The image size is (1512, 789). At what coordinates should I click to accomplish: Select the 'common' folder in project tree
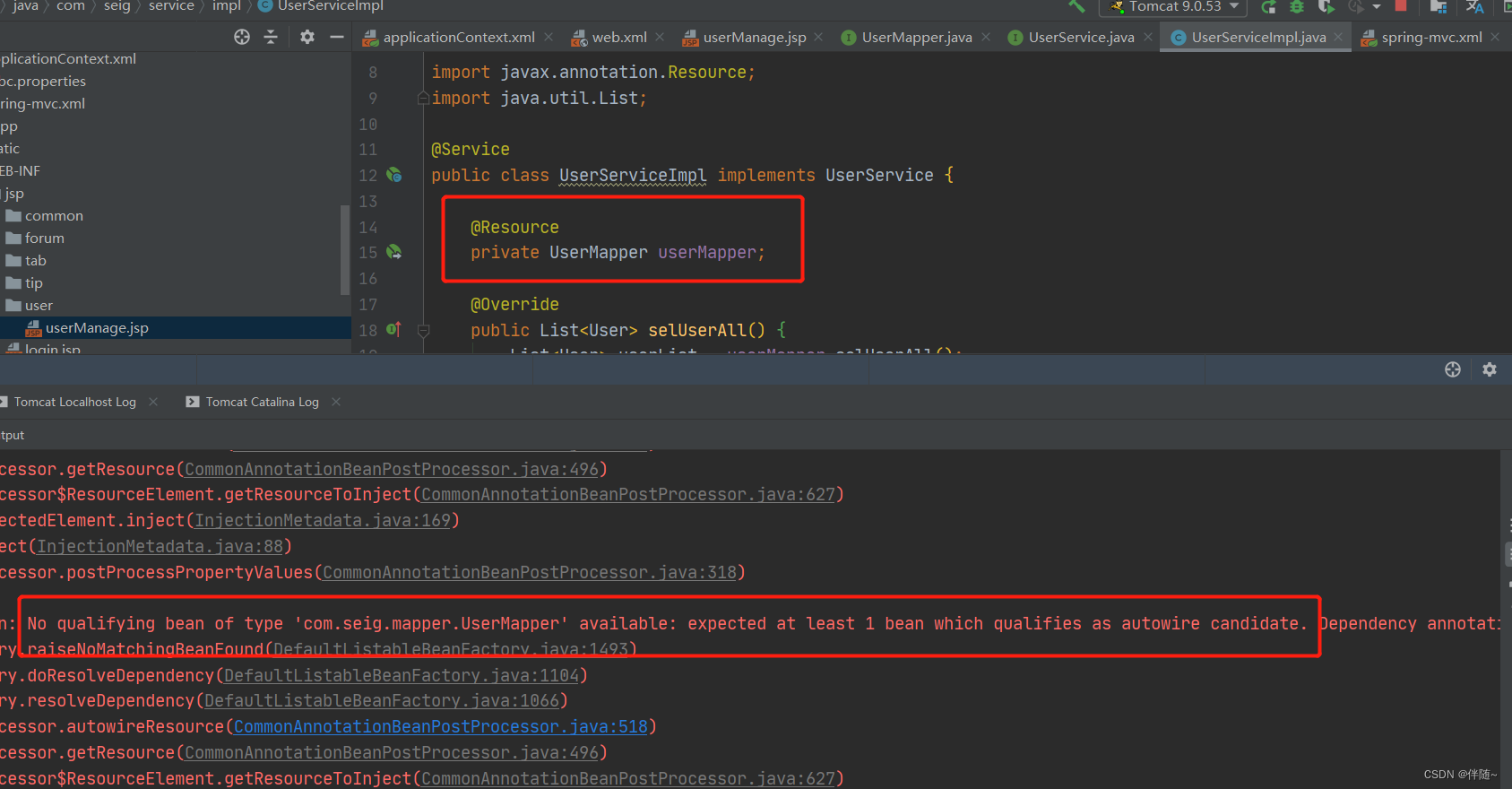pos(54,216)
